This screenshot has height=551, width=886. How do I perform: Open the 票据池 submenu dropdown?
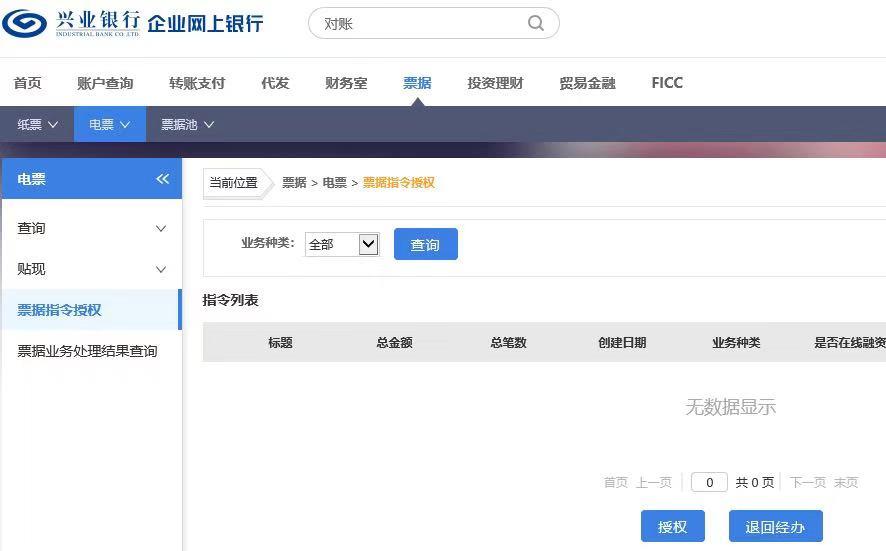pyautogui.click(x=187, y=125)
